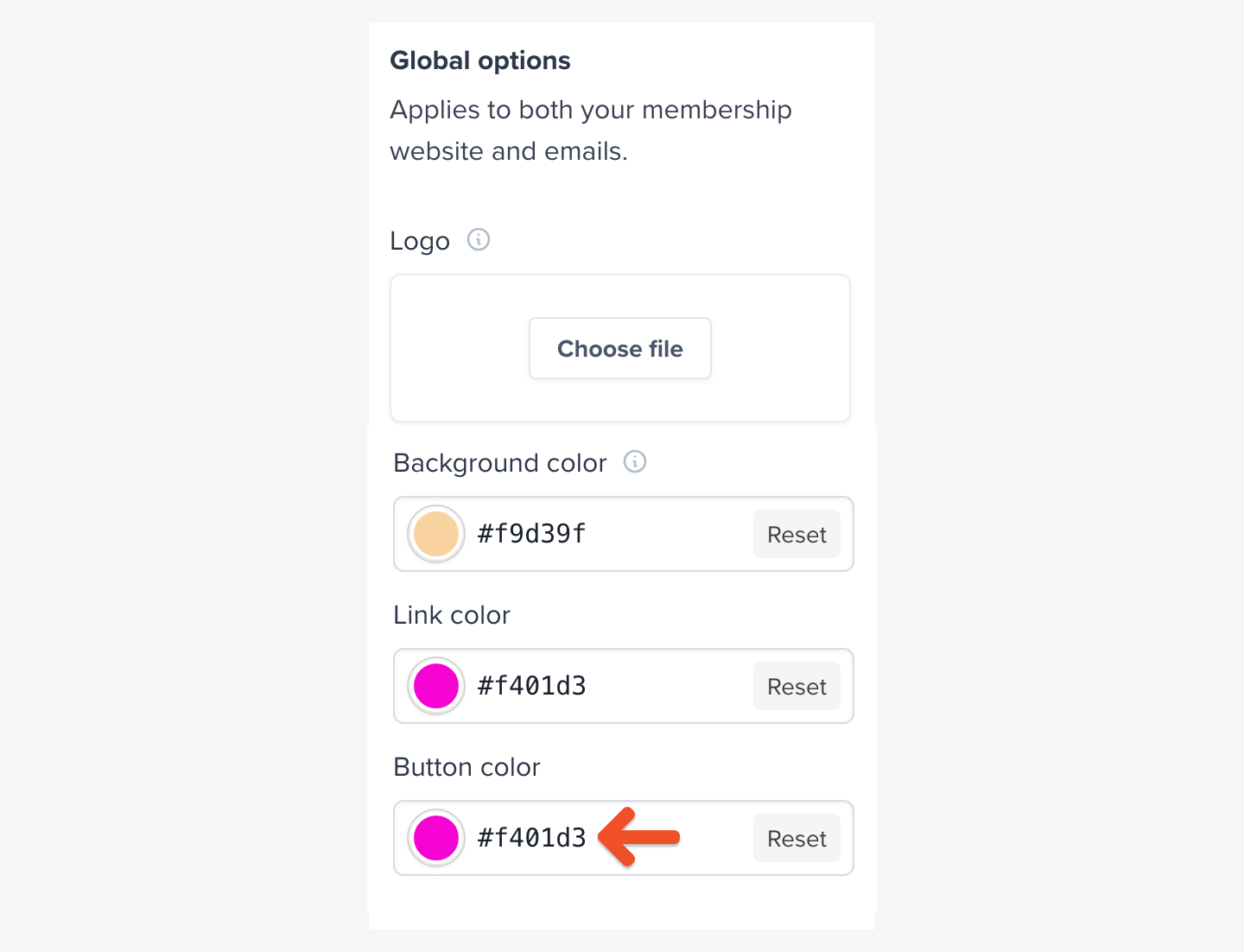Image resolution: width=1244 pixels, height=952 pixels.
Task: Click the Link color label text
Action: 452,615
